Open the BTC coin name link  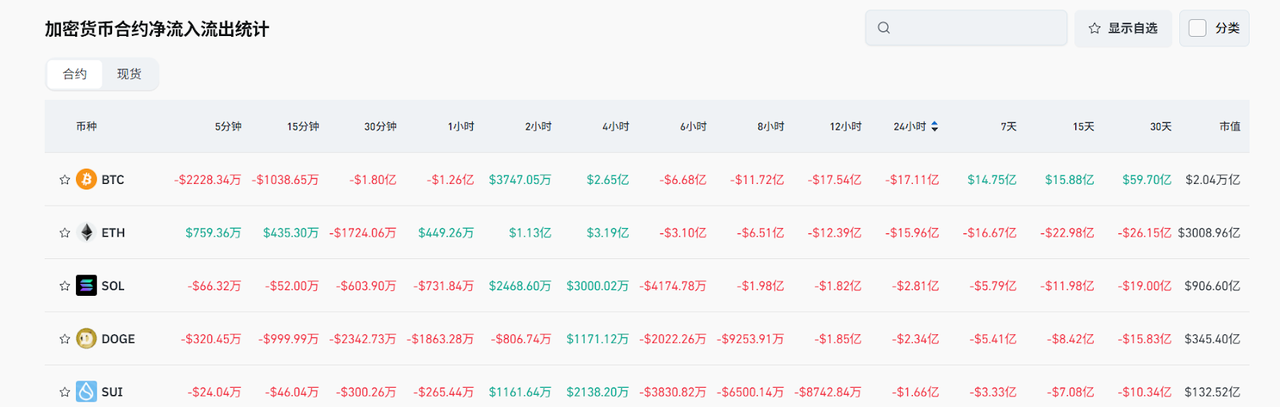click(113, 180)
